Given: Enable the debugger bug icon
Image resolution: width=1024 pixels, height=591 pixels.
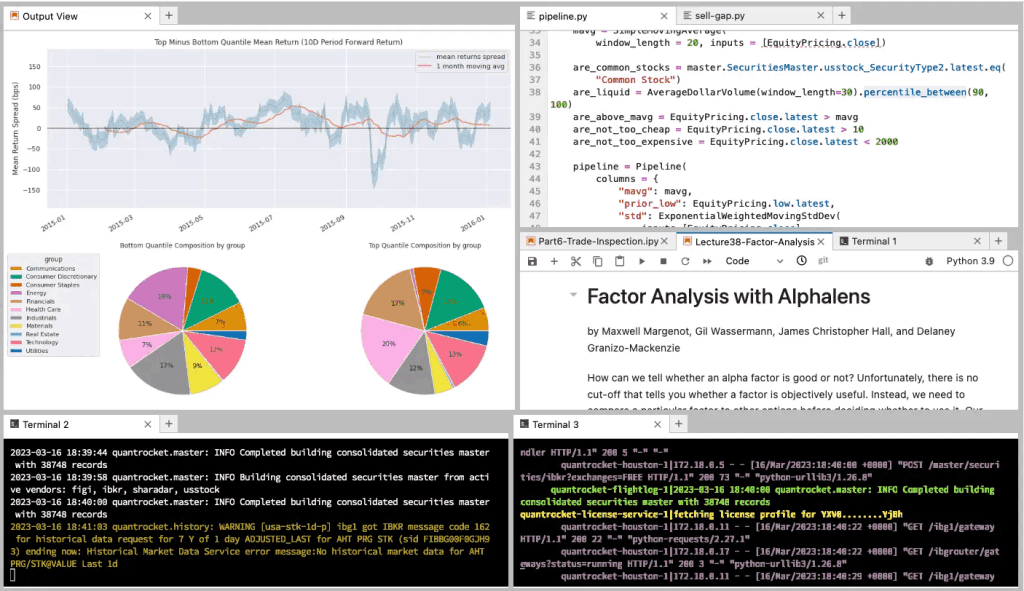Looking at the screenshot, I should [x=929, y=261].
